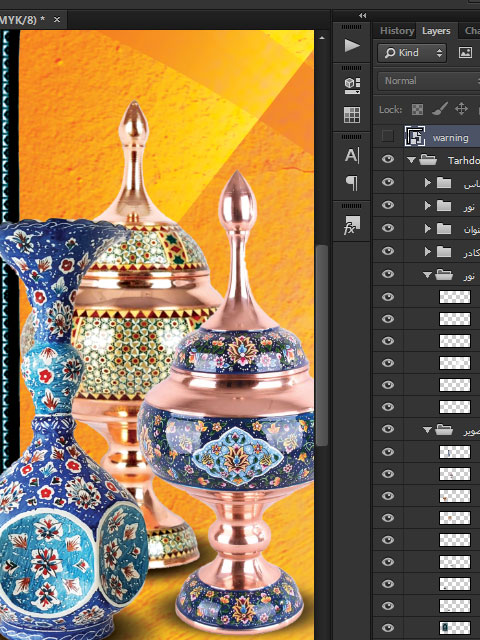480x640 pixels.
Task: Open the Styles fx panel icon
Action: [x=352, y=225]
